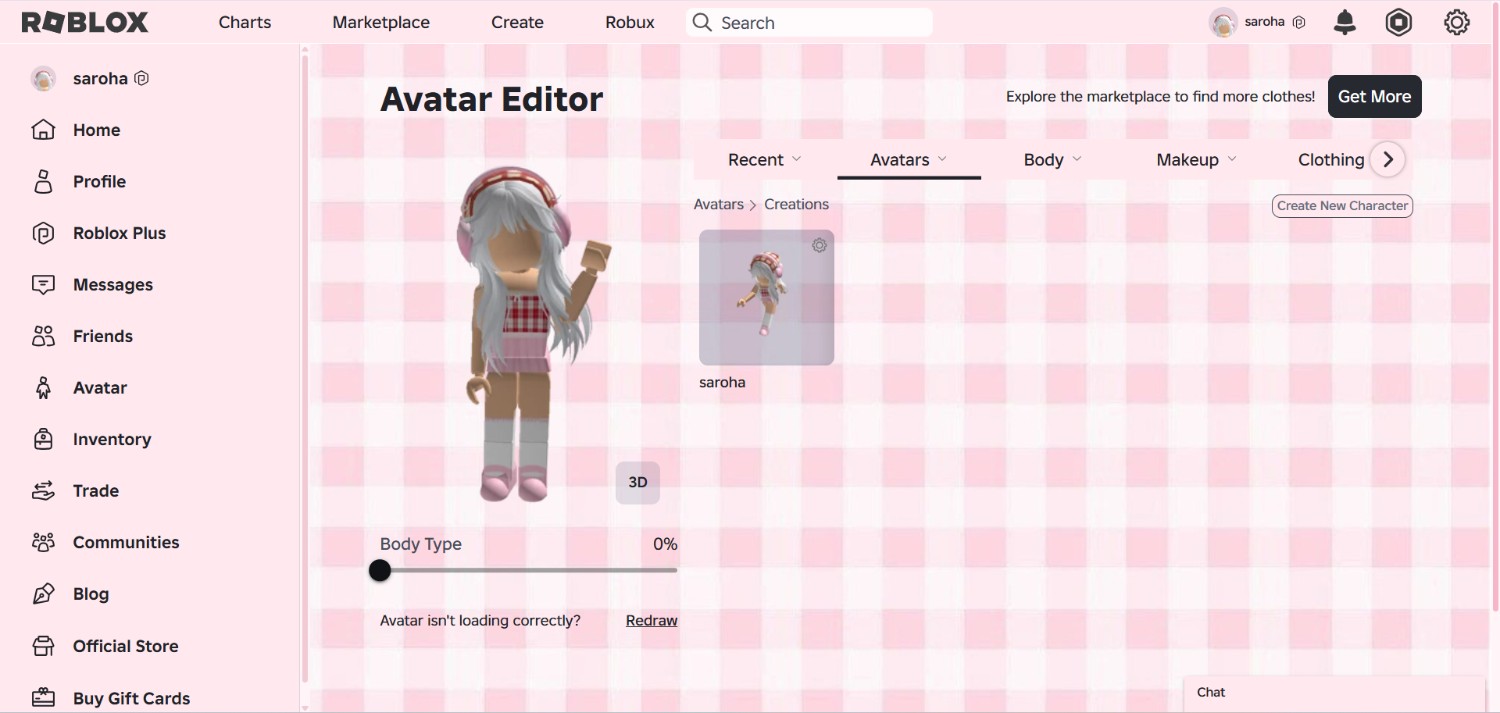Expand the Makeup dropdown tab
This screenshot has height=713, width=1500.
[x=1197, y=159]
